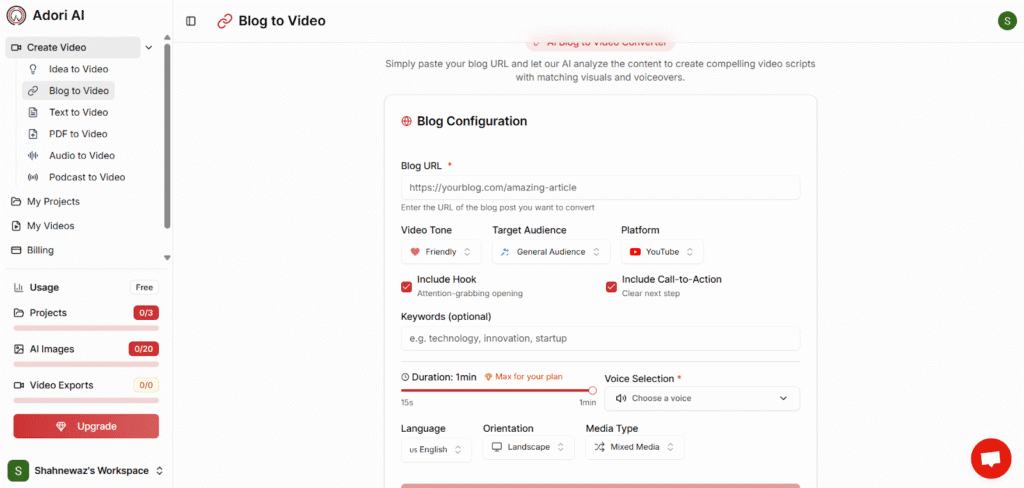The width and height of the screenshot is (1024, 488).
Task: Click the Create Video camera icon
Action: (x=16, y=48)
